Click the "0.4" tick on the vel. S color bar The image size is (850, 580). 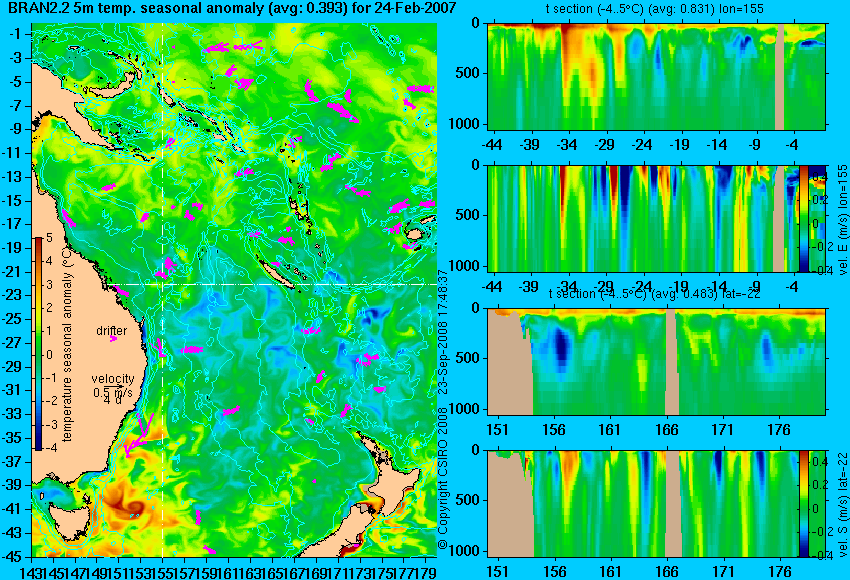click(819, 461)
